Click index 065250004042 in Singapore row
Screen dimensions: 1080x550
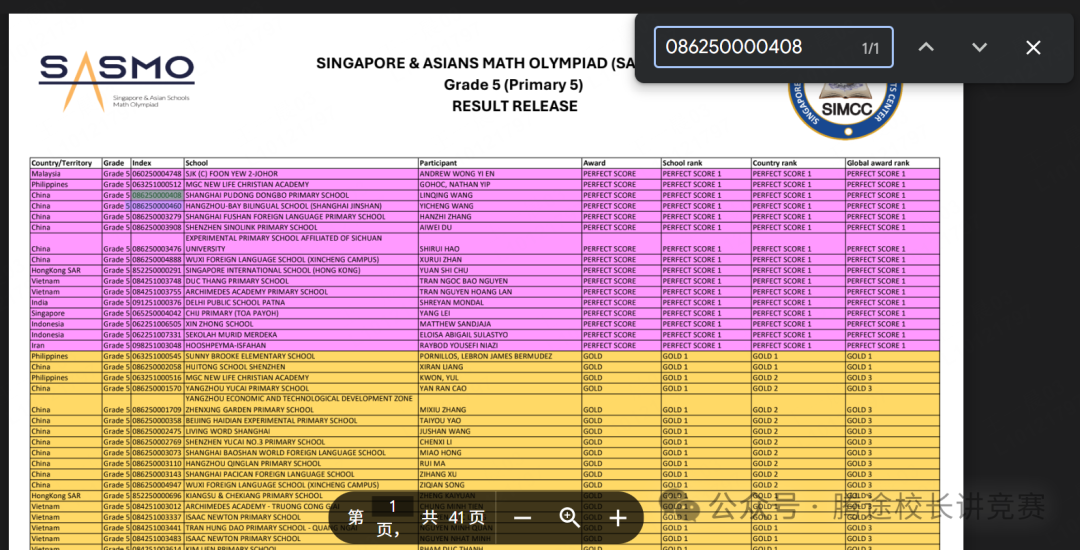pyautogui.click(x=157, y=313)
